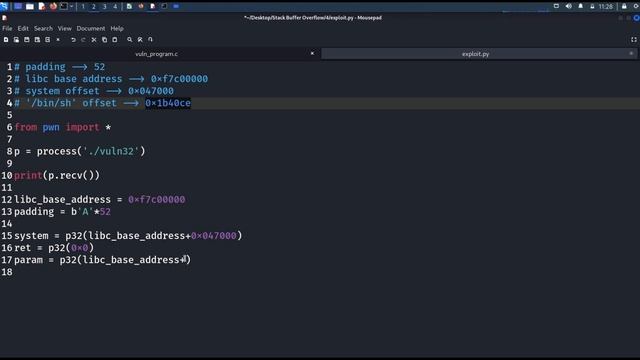Paste clipboard with toolbar icon

(x=115, y=40)
